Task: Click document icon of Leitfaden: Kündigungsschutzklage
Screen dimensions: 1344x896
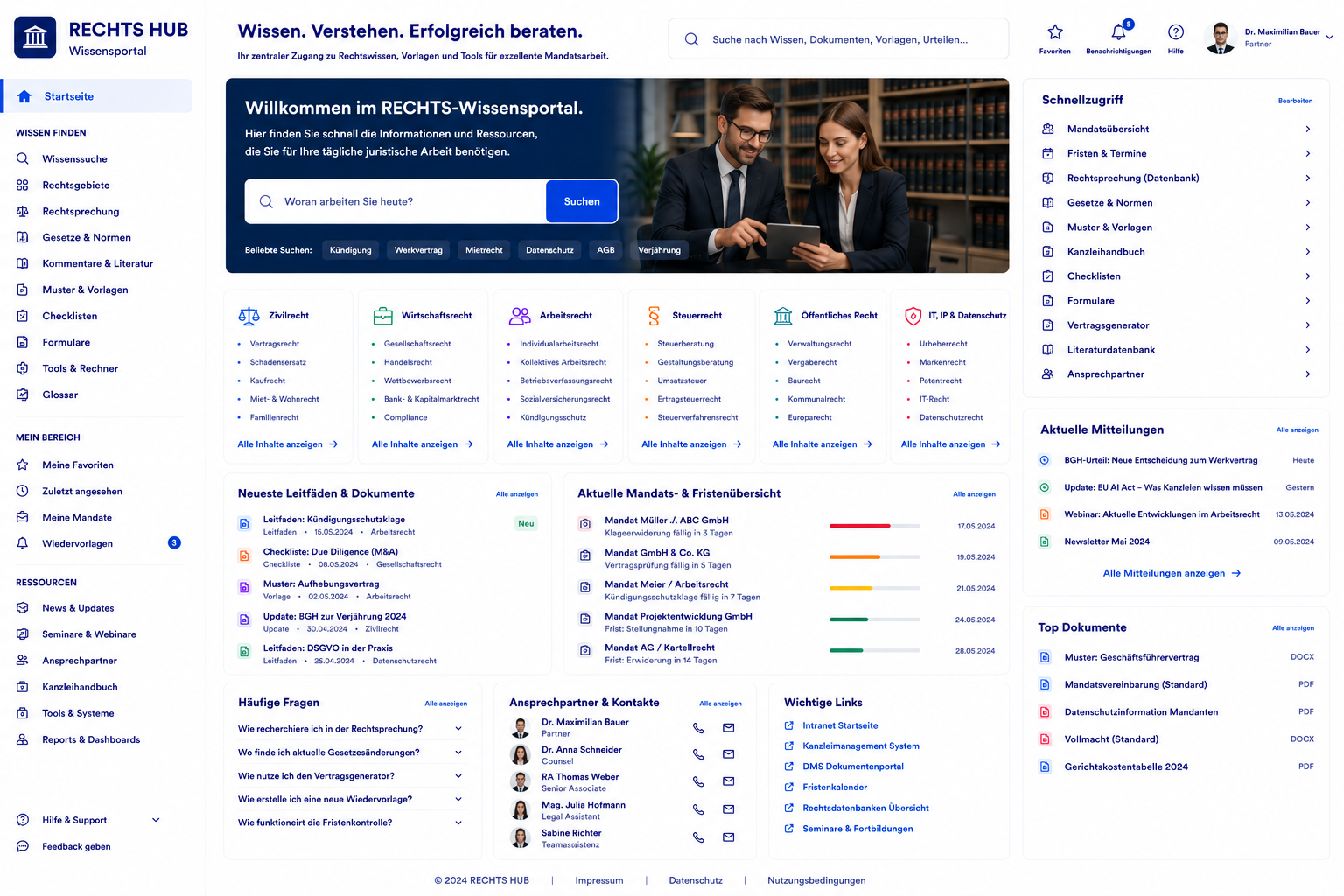Action: coord(244,524)
